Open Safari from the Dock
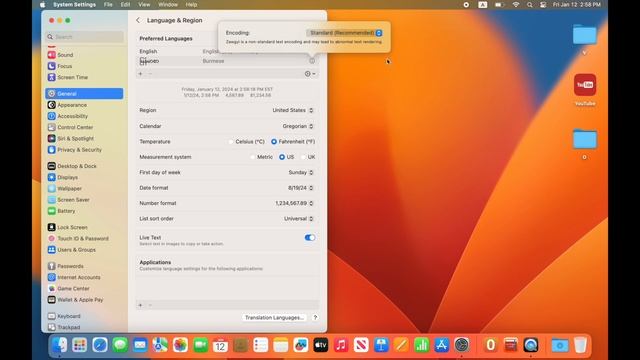Viewport: 640px width, 360px height. [x=100, y=345]
